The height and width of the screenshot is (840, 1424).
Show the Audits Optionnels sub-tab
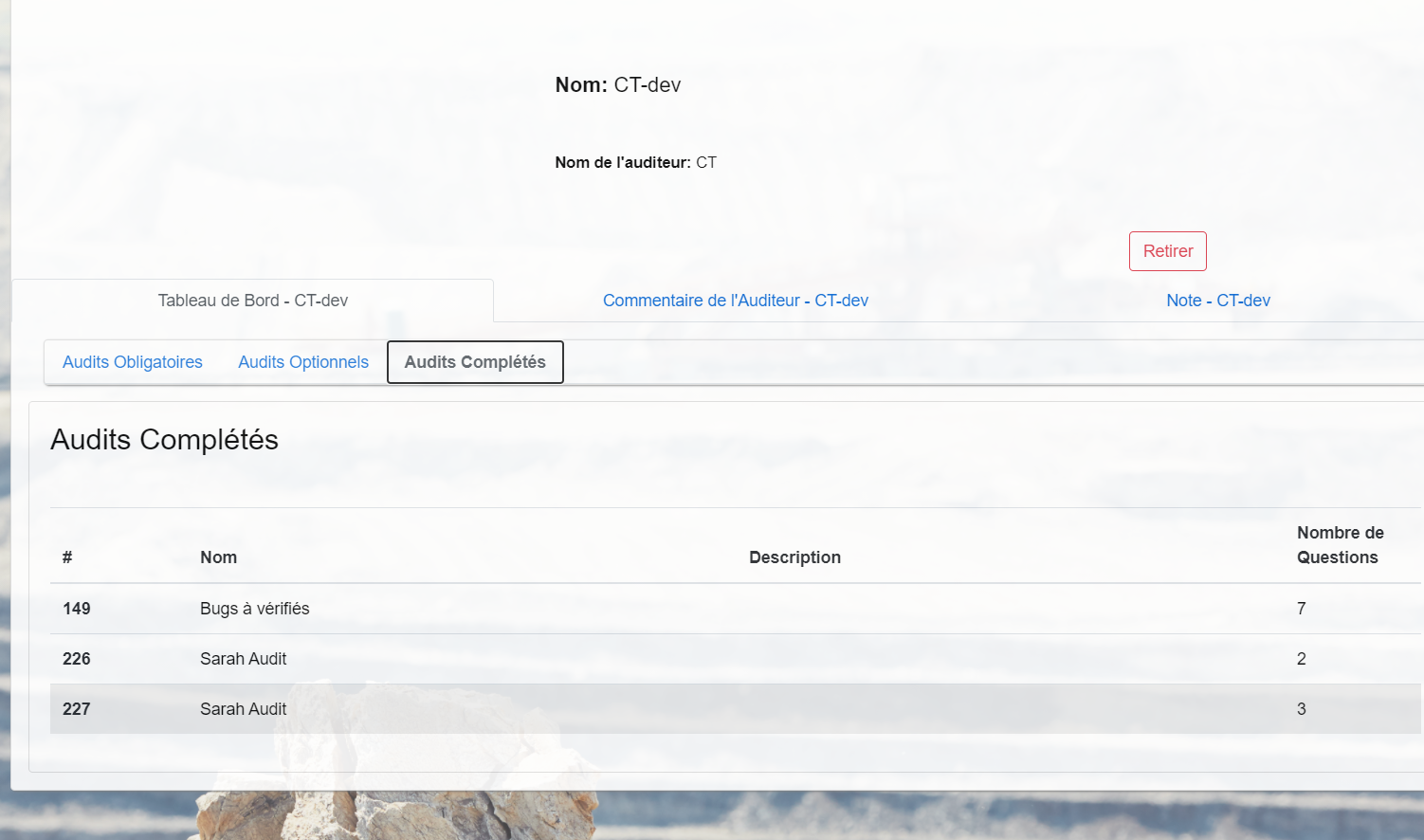click(x=303, y=362)
